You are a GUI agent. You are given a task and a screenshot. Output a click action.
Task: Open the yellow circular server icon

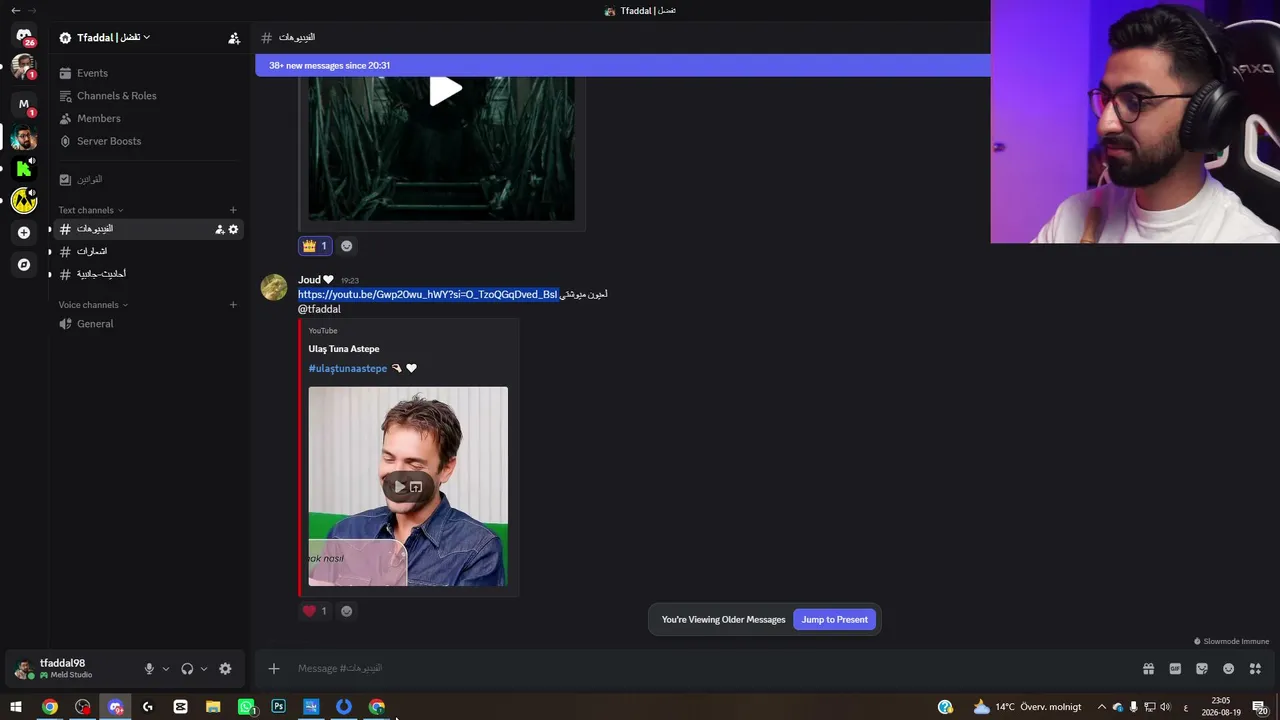(x=24, y=200)
